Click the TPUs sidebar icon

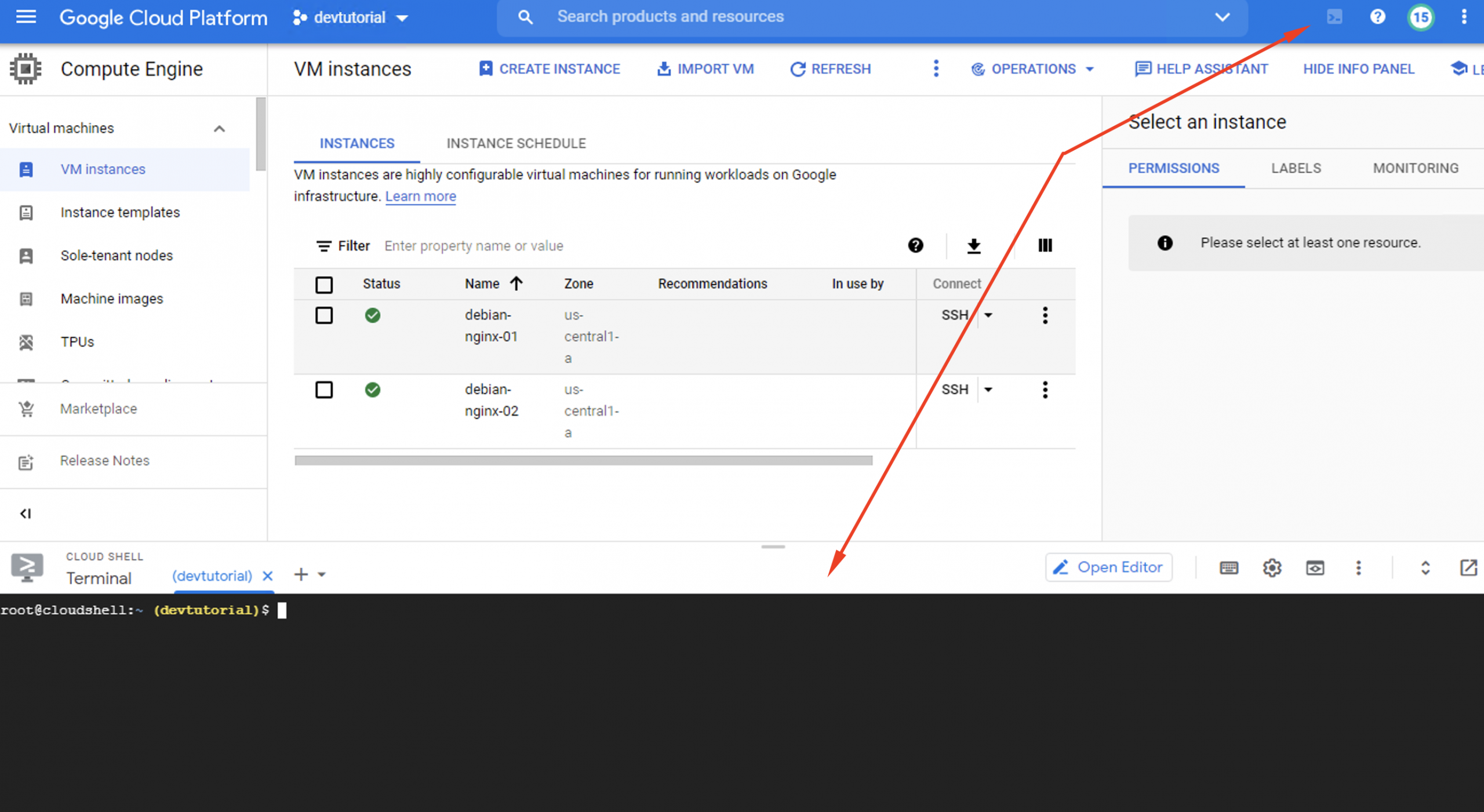pyautogui.click(x=26, y=342)
